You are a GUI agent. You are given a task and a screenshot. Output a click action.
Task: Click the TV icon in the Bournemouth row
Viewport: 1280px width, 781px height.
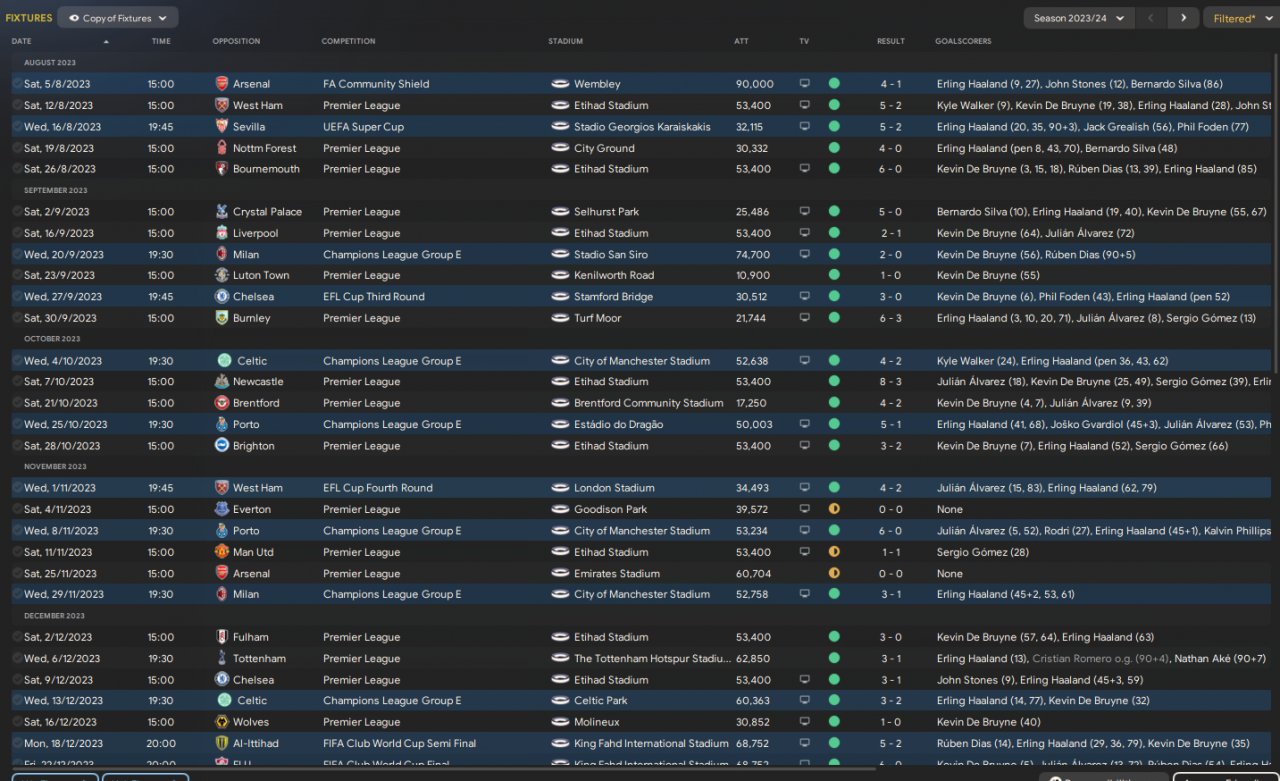pyautogui.click(x=804, y=169)
